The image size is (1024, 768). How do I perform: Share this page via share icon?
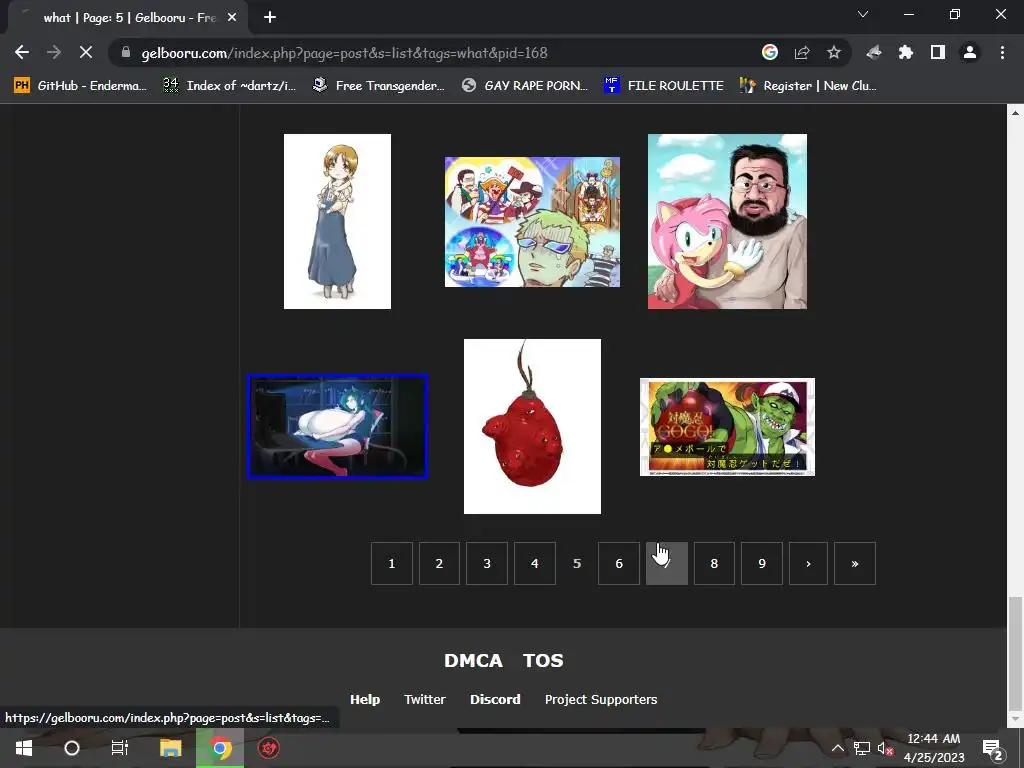click(x=802, y=52)
